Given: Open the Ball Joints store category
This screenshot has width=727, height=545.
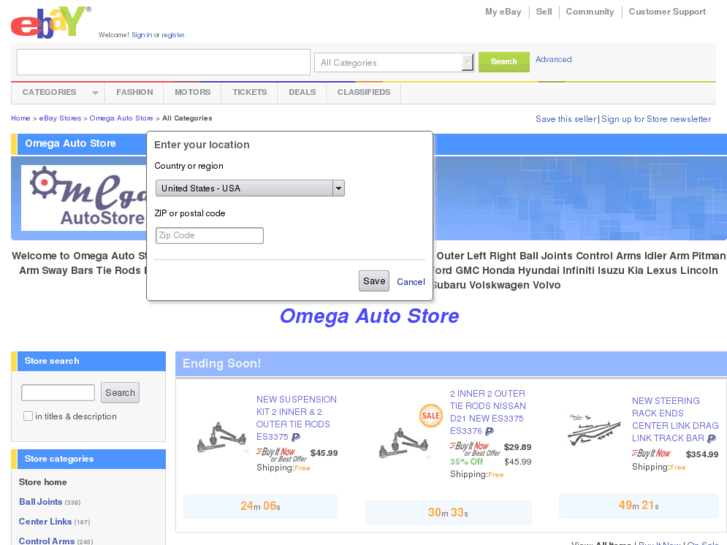Looking at the screenshot, I should coord(40,502).
